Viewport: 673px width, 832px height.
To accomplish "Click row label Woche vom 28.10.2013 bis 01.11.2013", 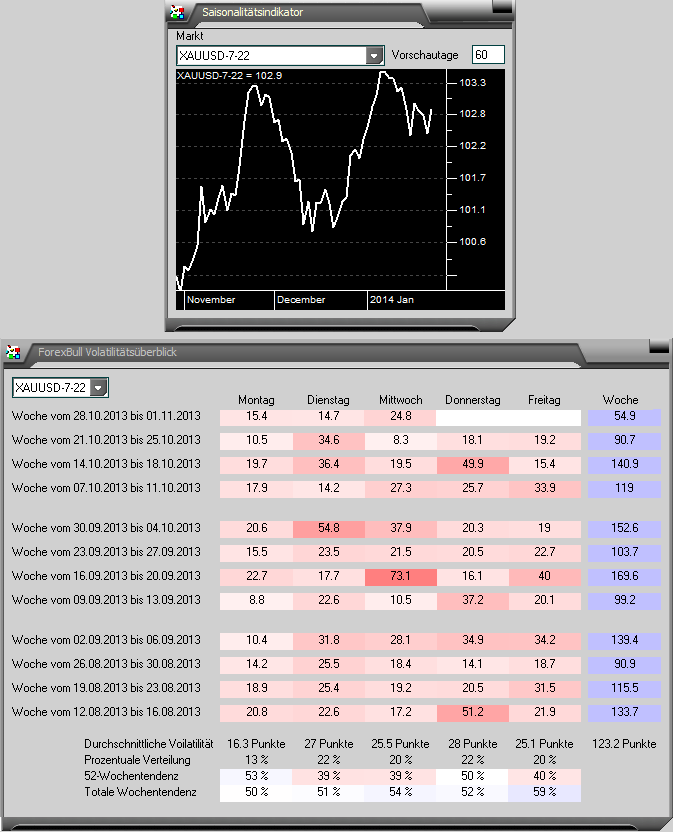I will [107, 415].
